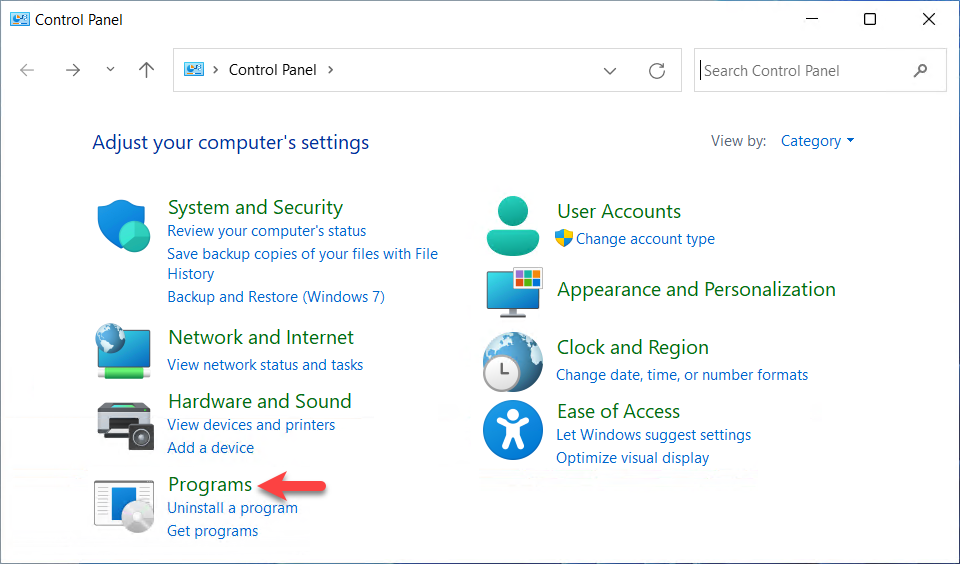Open the recent locations dropdown arrow
Image resolution: width=960 pixels, height=564 pixels.
pyautogui.click(x=110, y=70)
